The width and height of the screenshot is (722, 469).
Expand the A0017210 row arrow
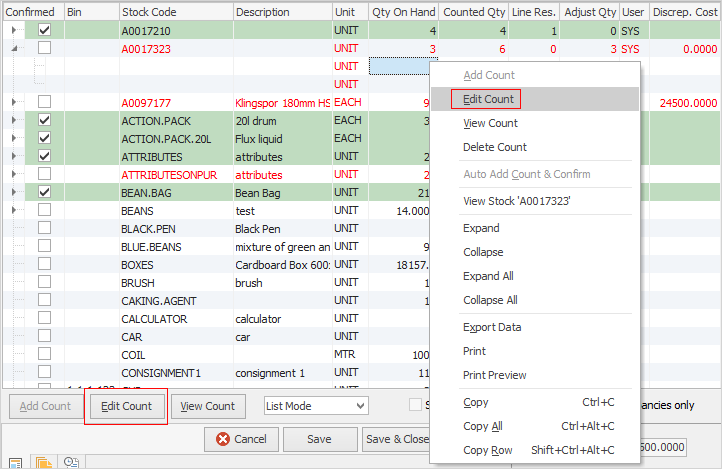[14, 31]
